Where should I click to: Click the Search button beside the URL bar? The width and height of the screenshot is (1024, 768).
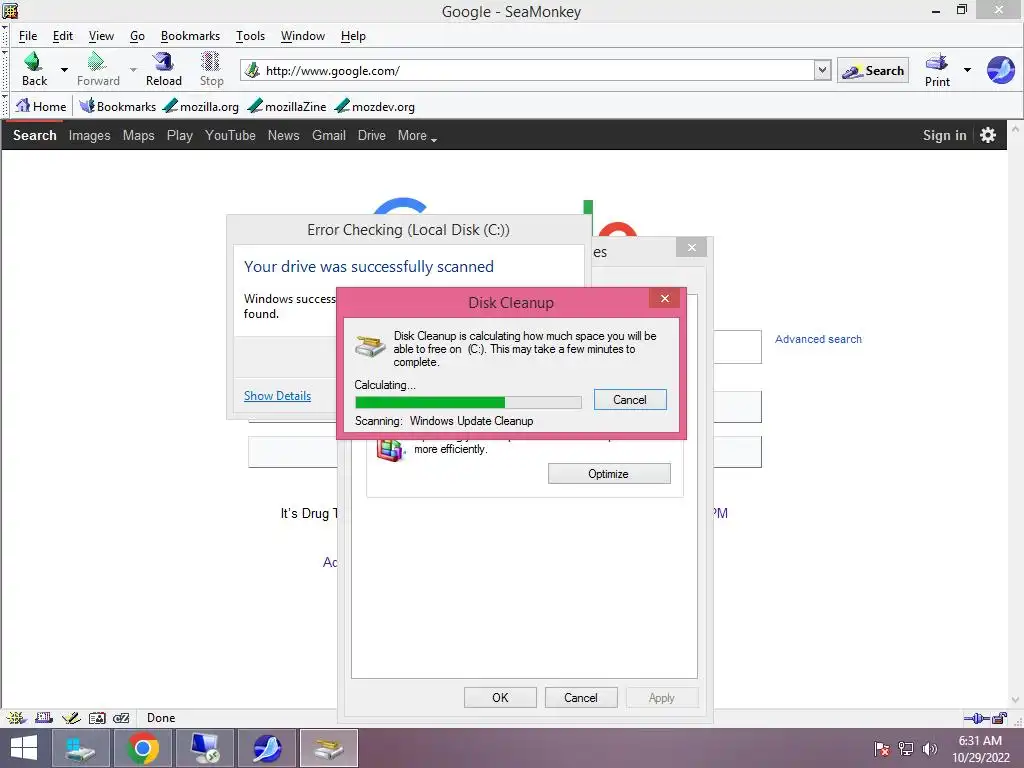(873, 71)
